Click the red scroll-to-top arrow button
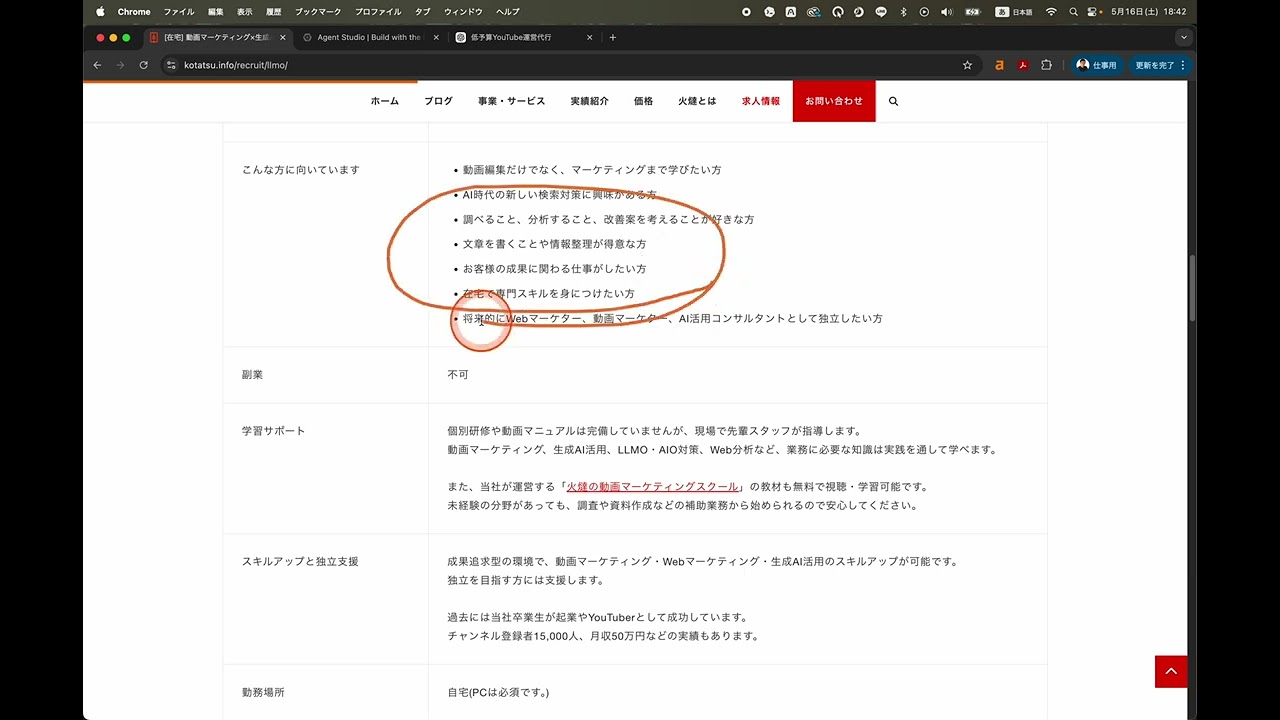Viewport: 1280px width, 720px height. [1171, 671]
